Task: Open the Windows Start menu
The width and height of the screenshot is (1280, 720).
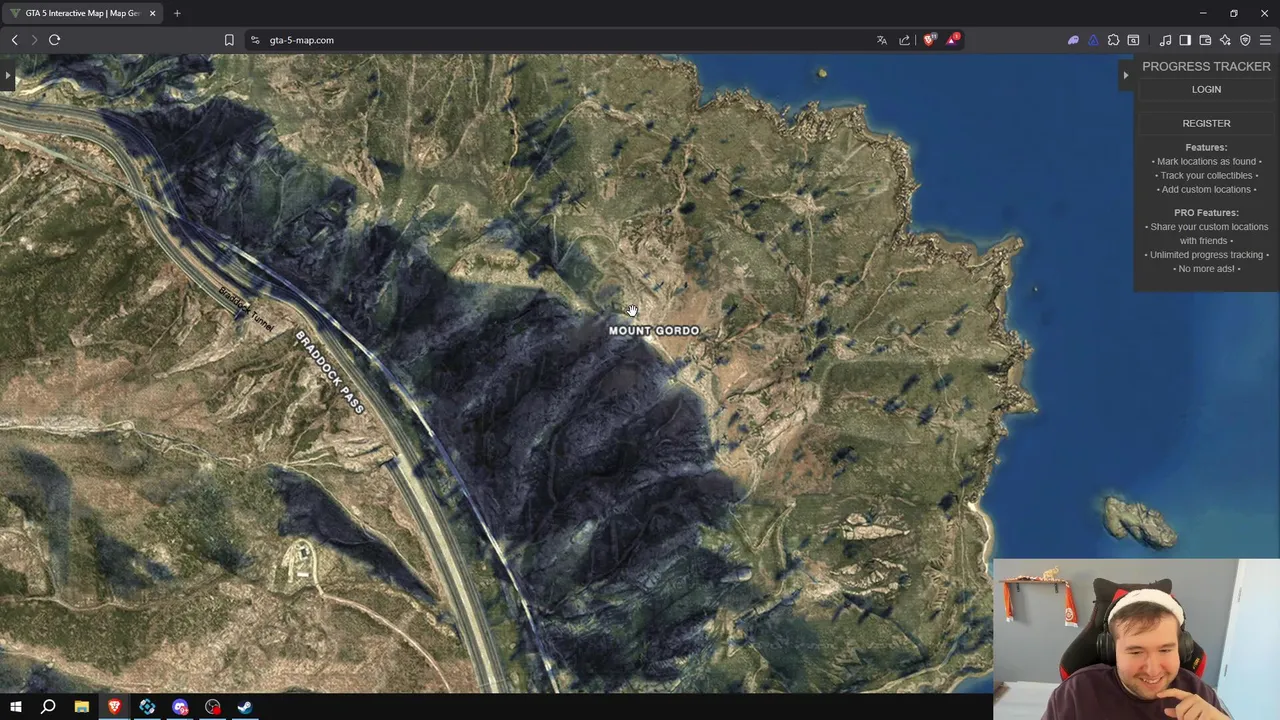Action: pyautogui.click(x=15, y=707)
